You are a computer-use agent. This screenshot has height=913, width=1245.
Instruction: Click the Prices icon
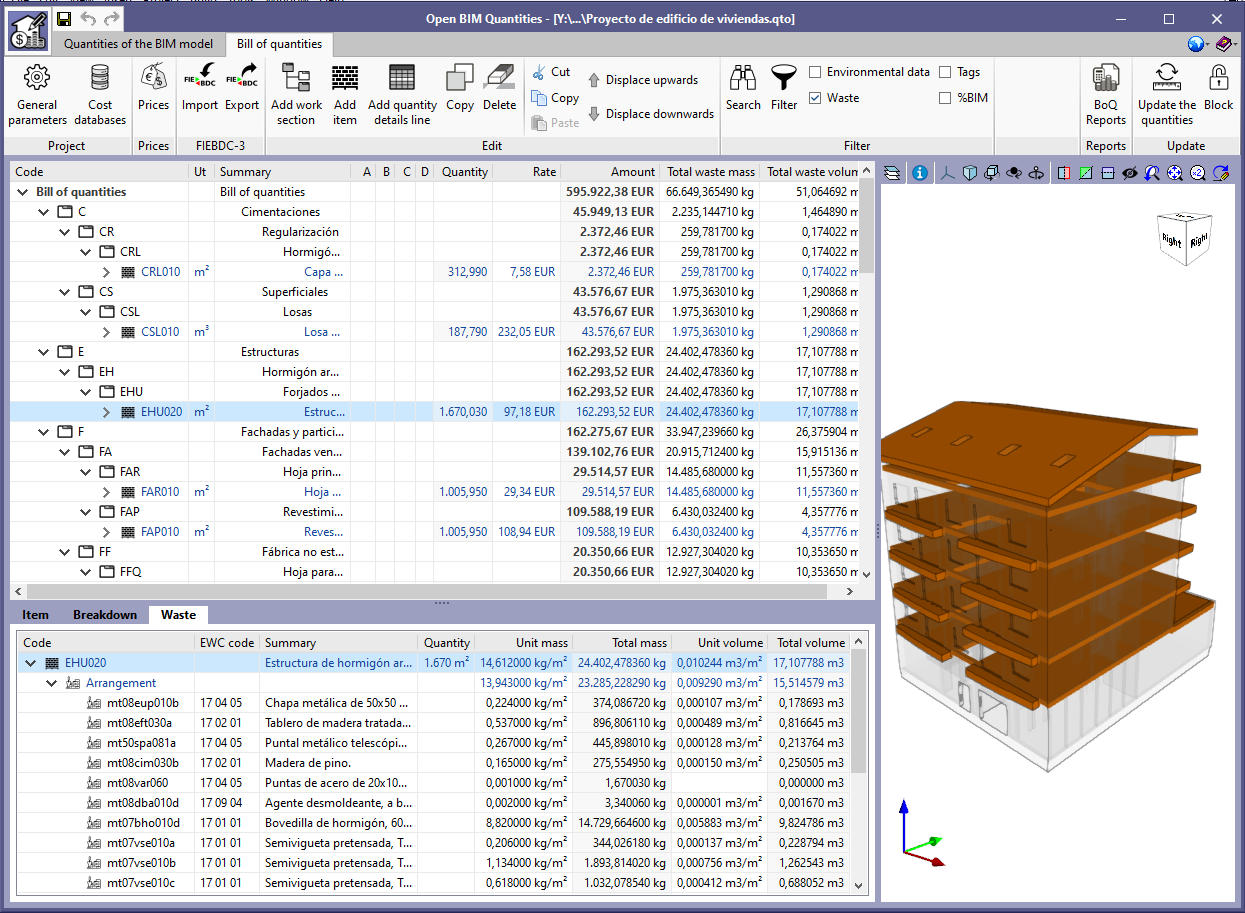pos(153,88)
